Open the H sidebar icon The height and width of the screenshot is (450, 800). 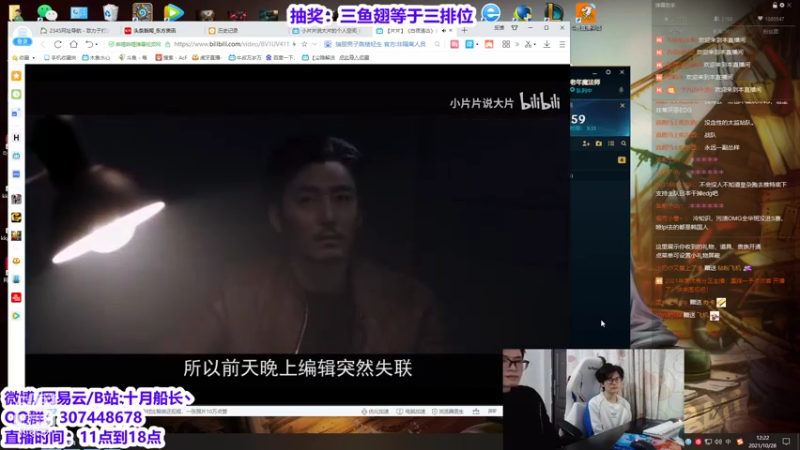tap(16, 138)
